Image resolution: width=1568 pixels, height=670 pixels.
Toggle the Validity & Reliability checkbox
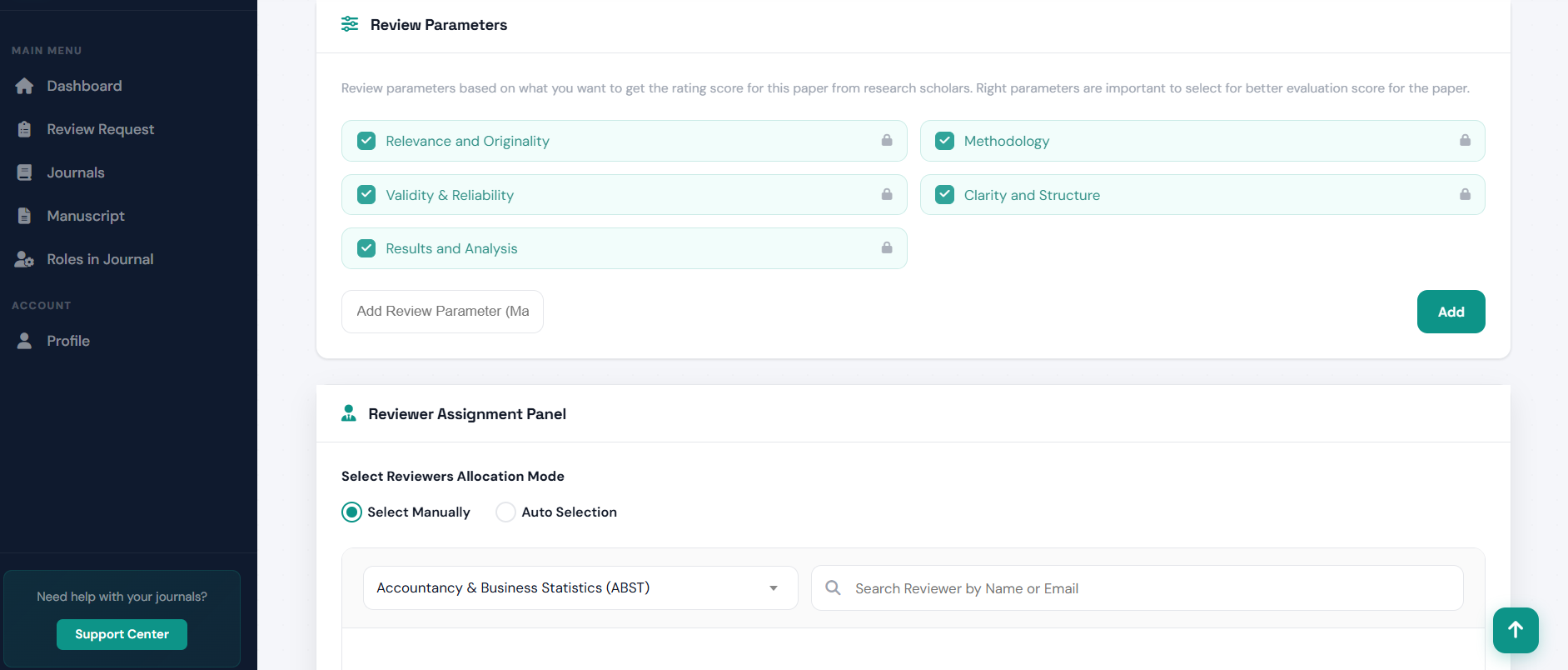pos(366,194)
